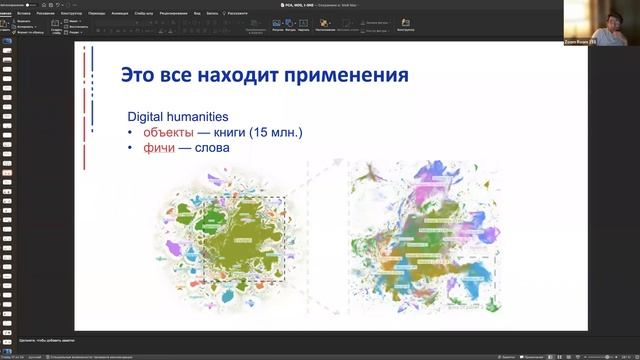This screenshot has width=640, height=360.
Task: Toggle the Заметки button in status bar
Action: click(507, 357)
